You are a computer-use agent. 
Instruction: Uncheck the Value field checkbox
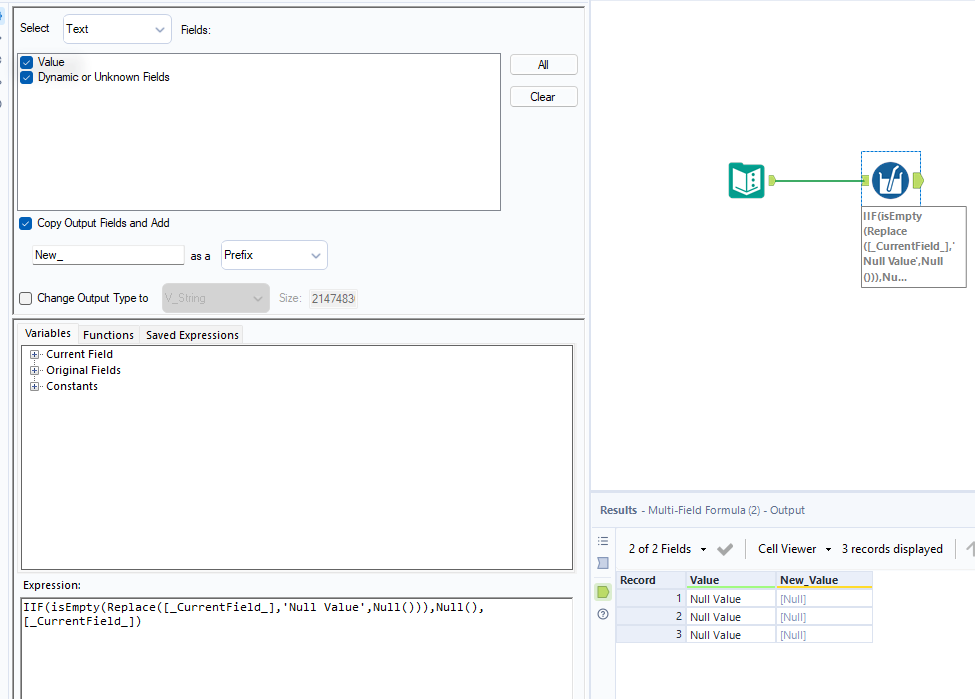tap(26, 62)
